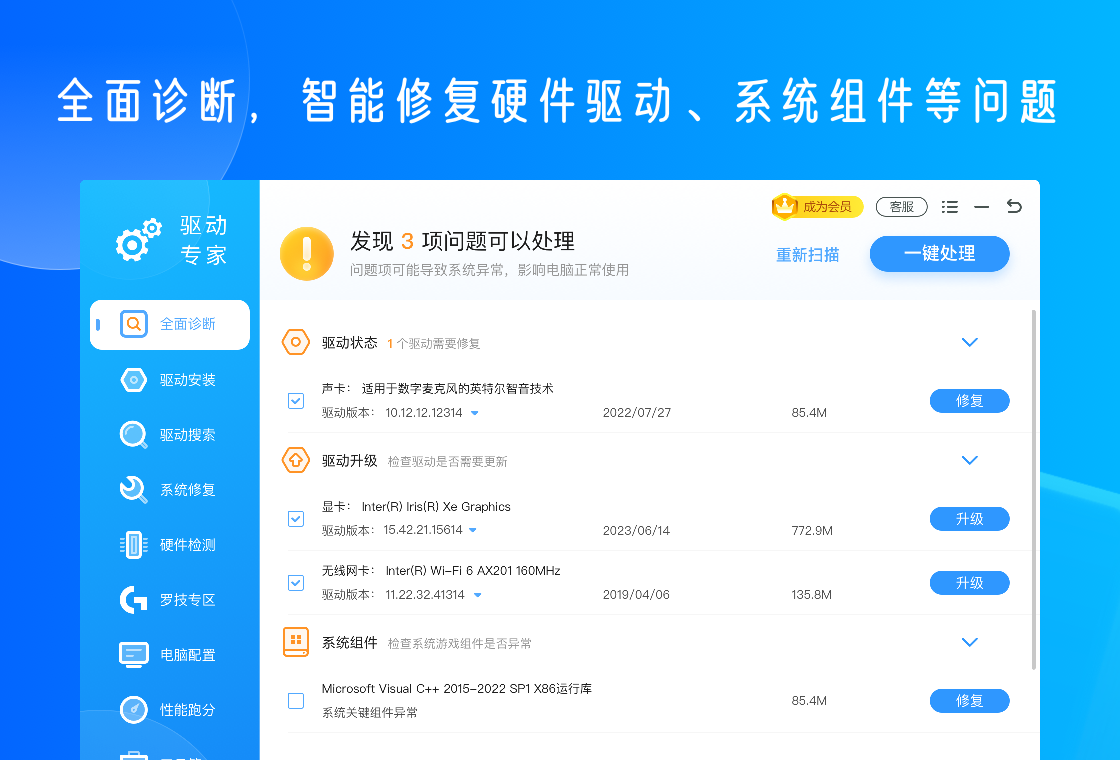Open version dropdown for 10.12.12.12314

(x=475, y=413)
